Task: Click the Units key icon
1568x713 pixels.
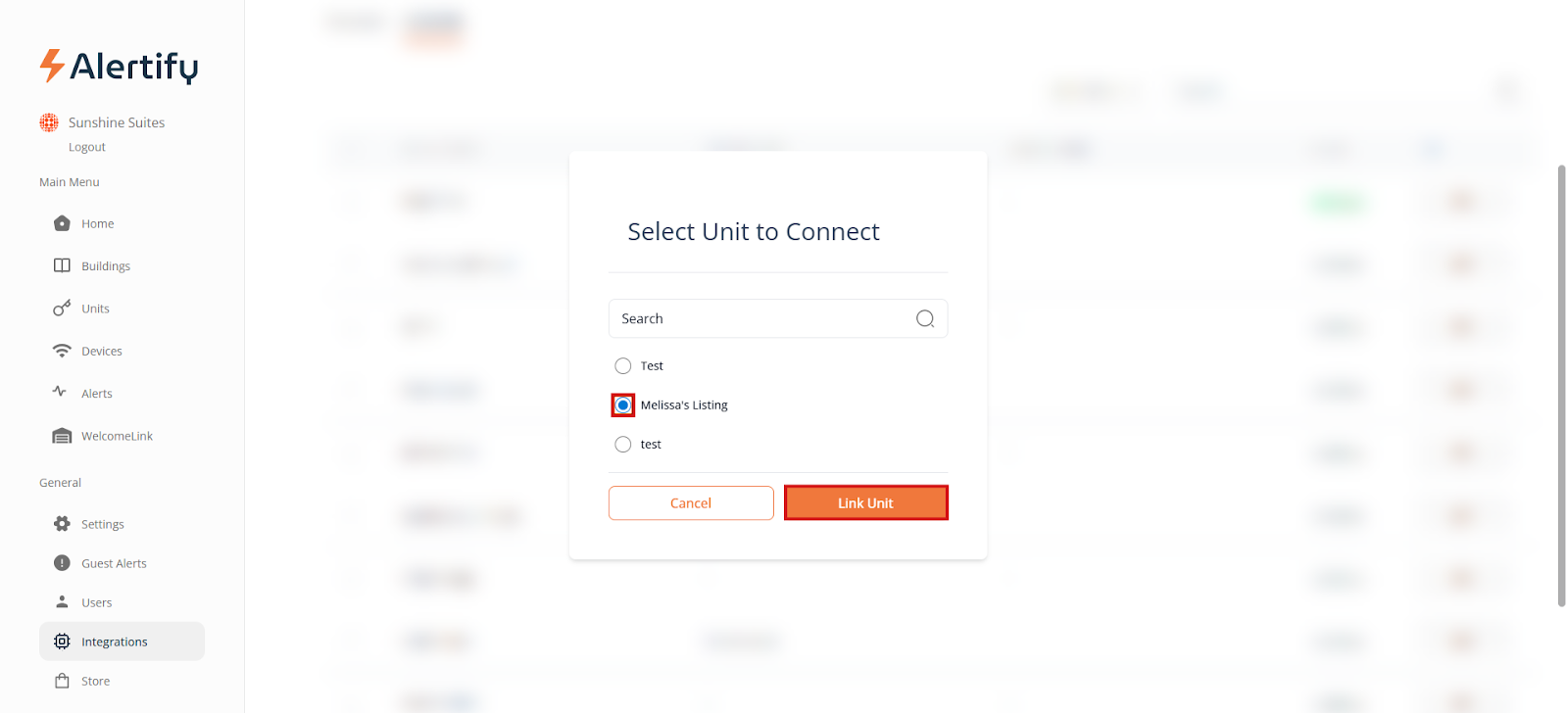Action: coord(62,309)
